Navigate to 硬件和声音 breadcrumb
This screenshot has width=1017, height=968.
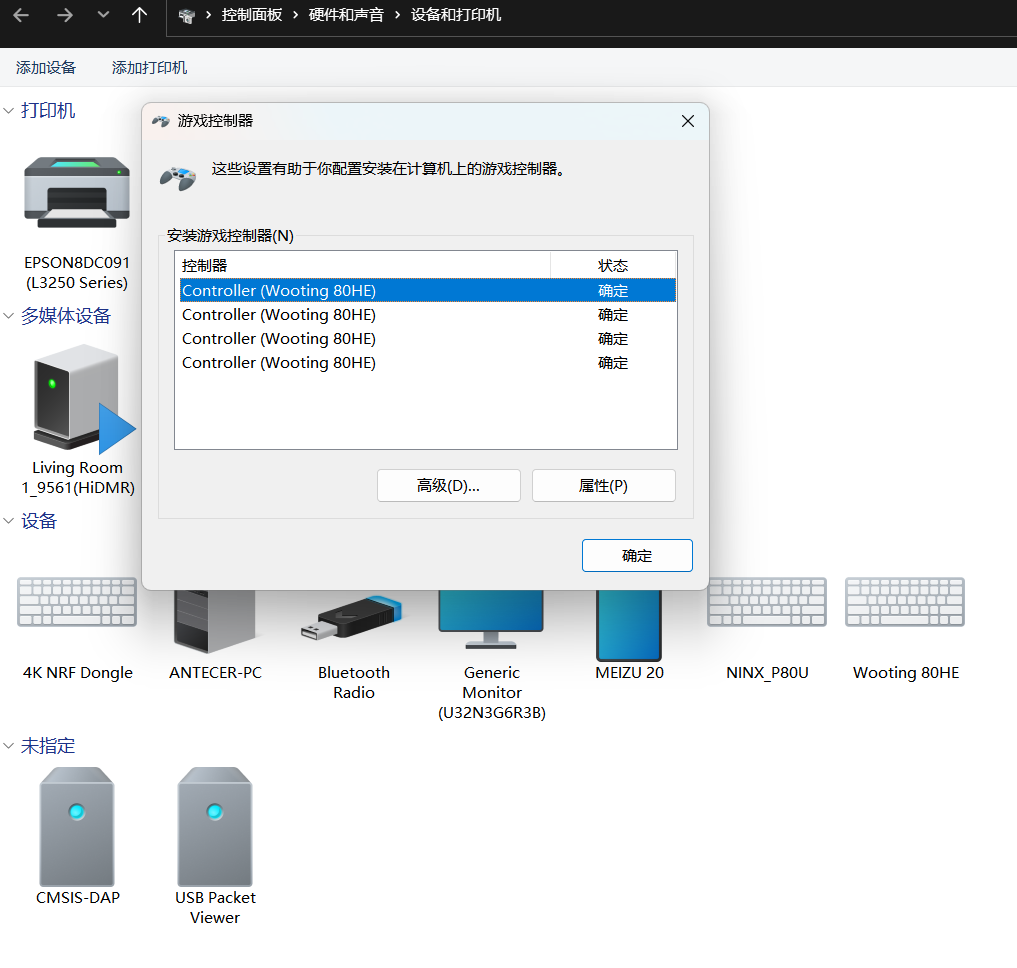346,15
